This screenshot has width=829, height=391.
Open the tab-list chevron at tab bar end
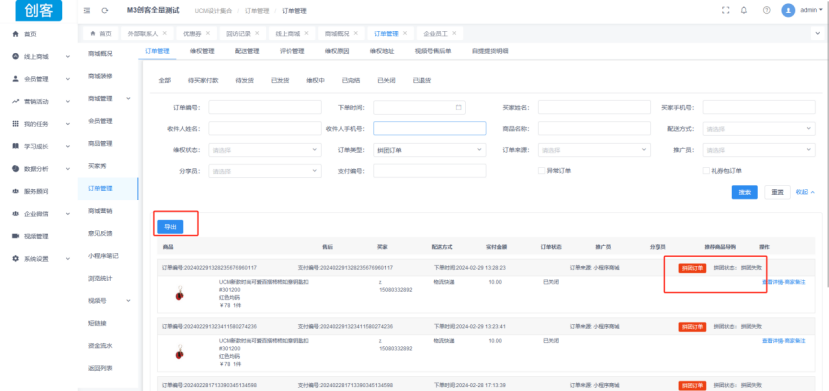[x=818, y=33]
